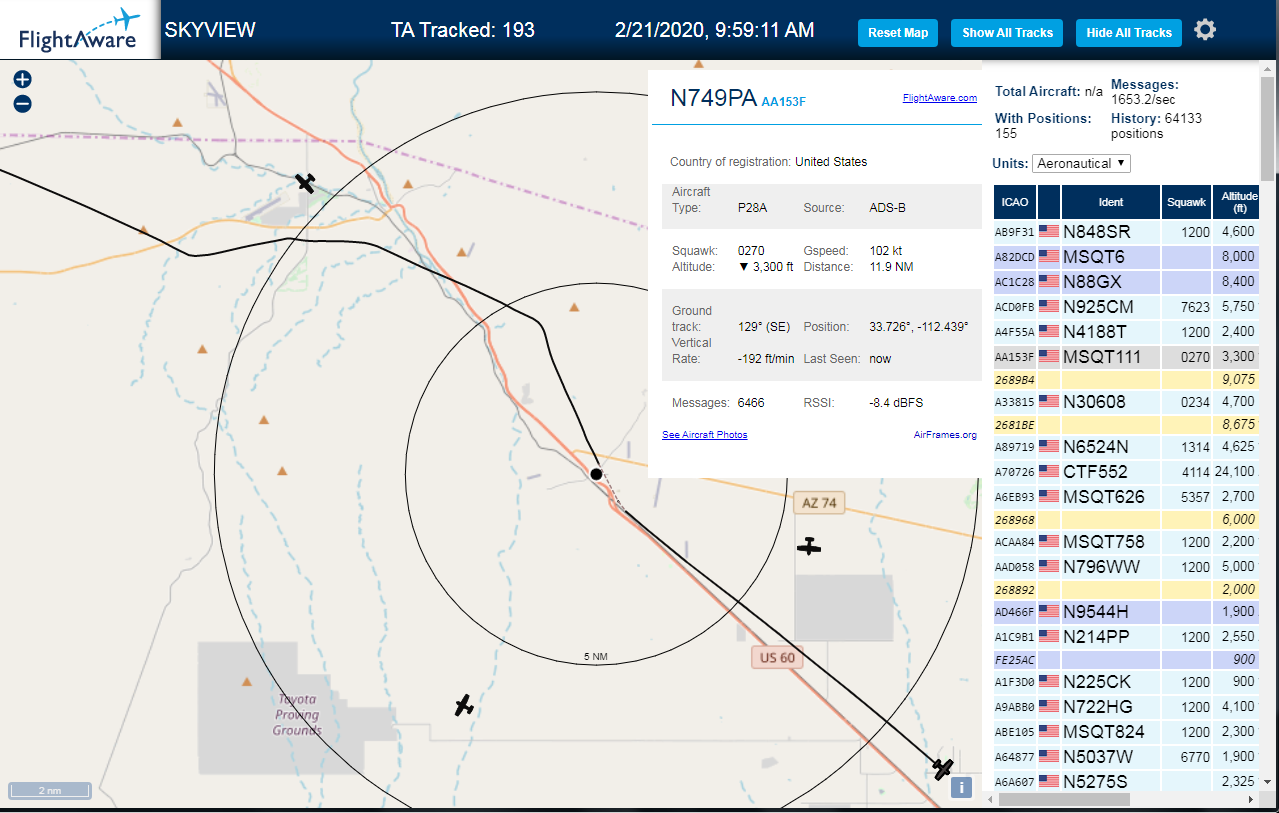Sort the table by the ICAO column

pyautogui.click(x=1015, y=202)
